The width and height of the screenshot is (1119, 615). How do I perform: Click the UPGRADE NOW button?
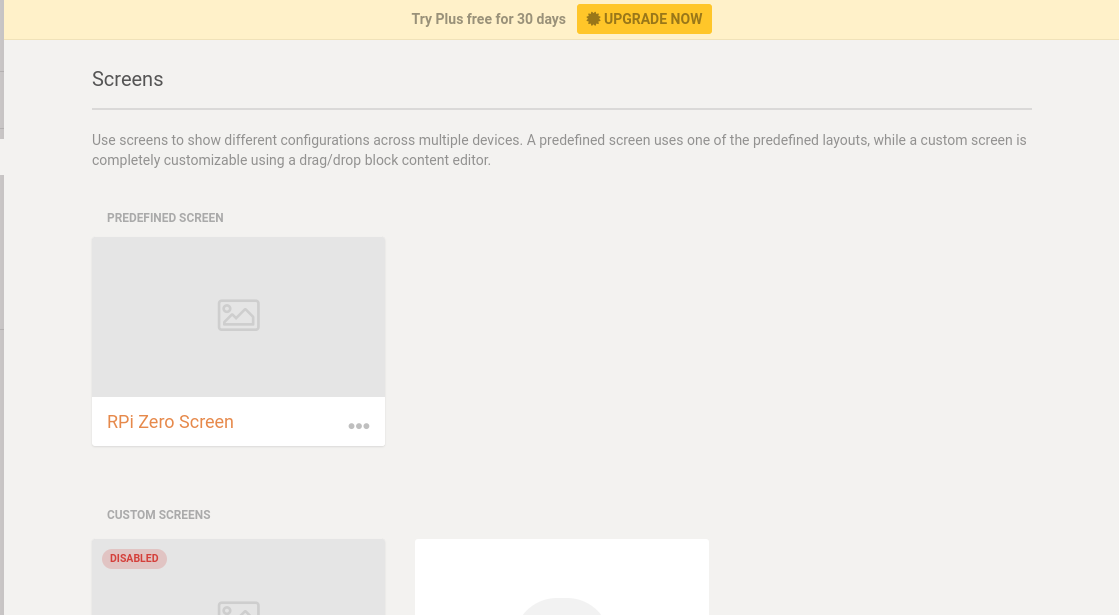click(x=644, y=19)
